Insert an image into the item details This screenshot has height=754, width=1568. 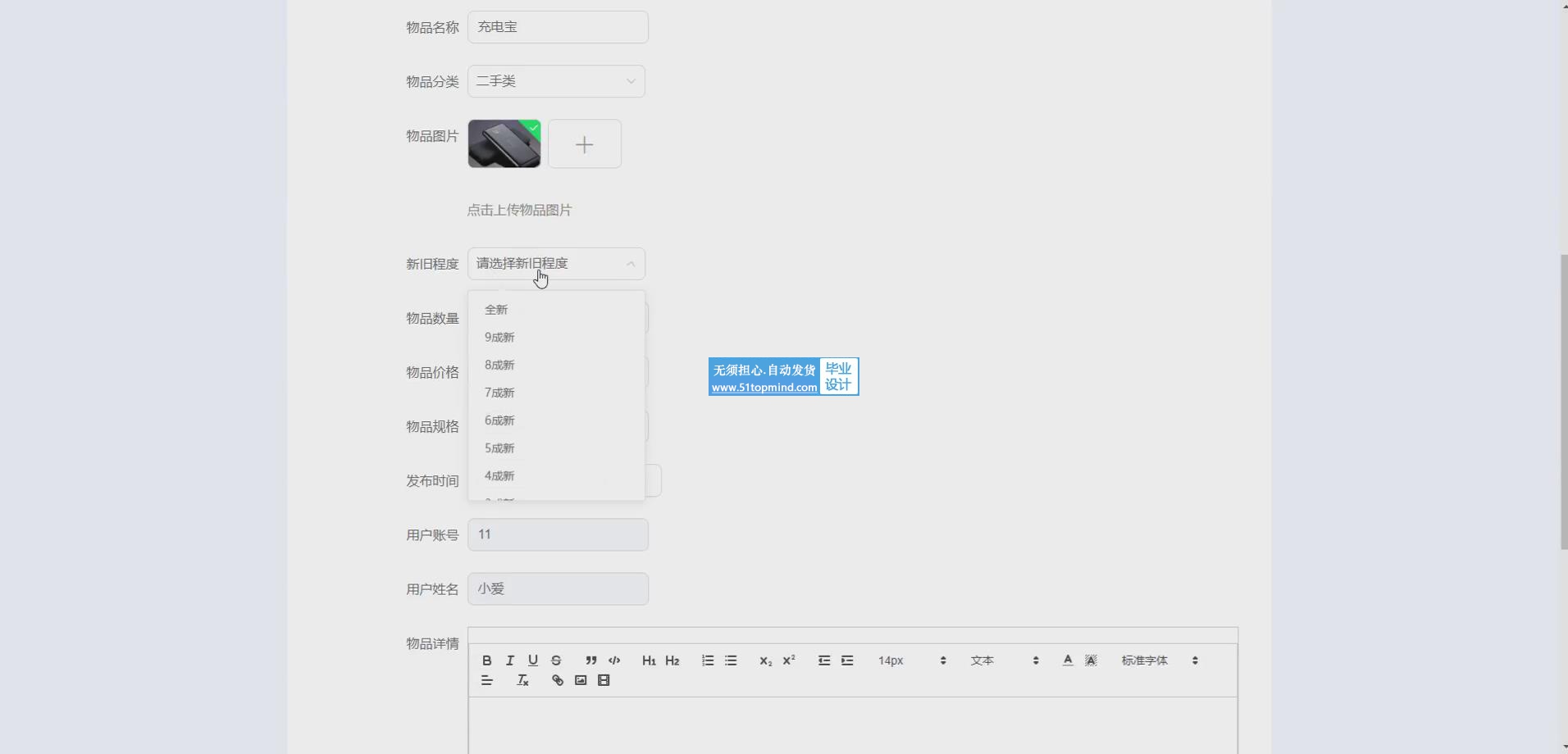(581, 680)
